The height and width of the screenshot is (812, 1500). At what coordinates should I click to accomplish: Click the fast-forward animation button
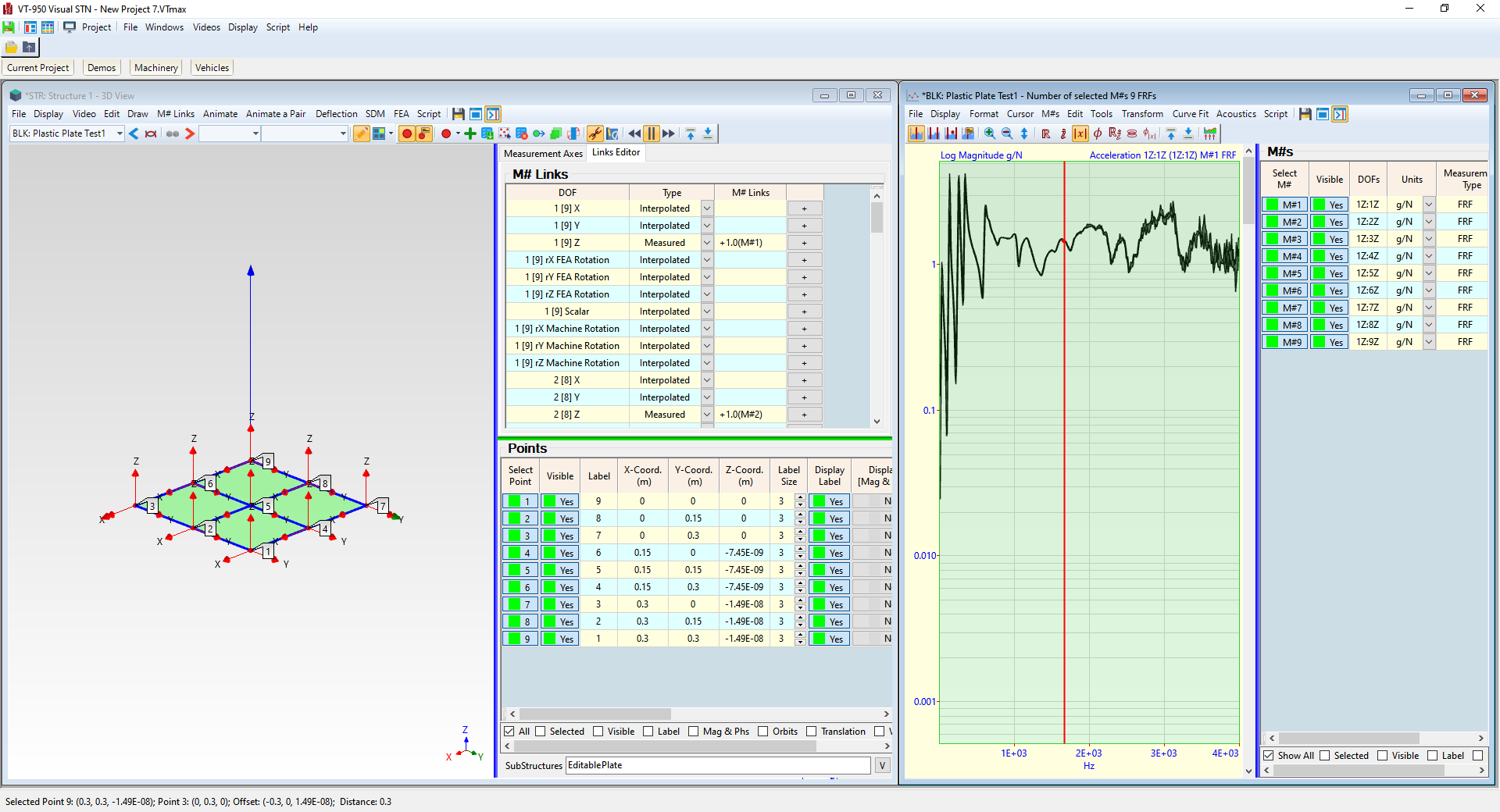tap(669, 134)
